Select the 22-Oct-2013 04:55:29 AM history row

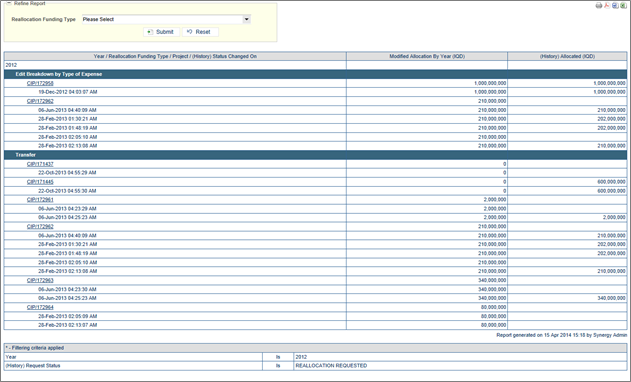(x=316, y=173)
